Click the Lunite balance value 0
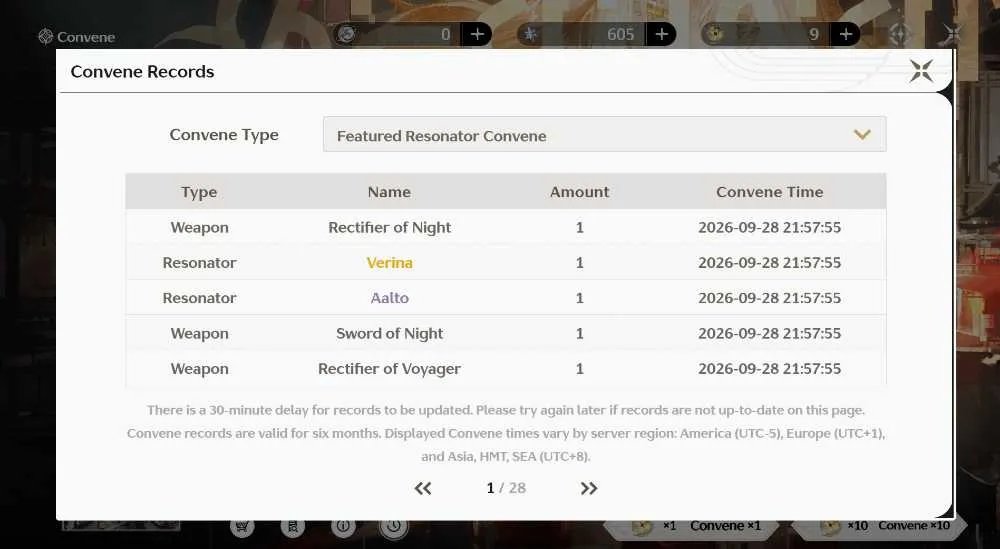1000x549 pixels. click(x=446, y=34)
